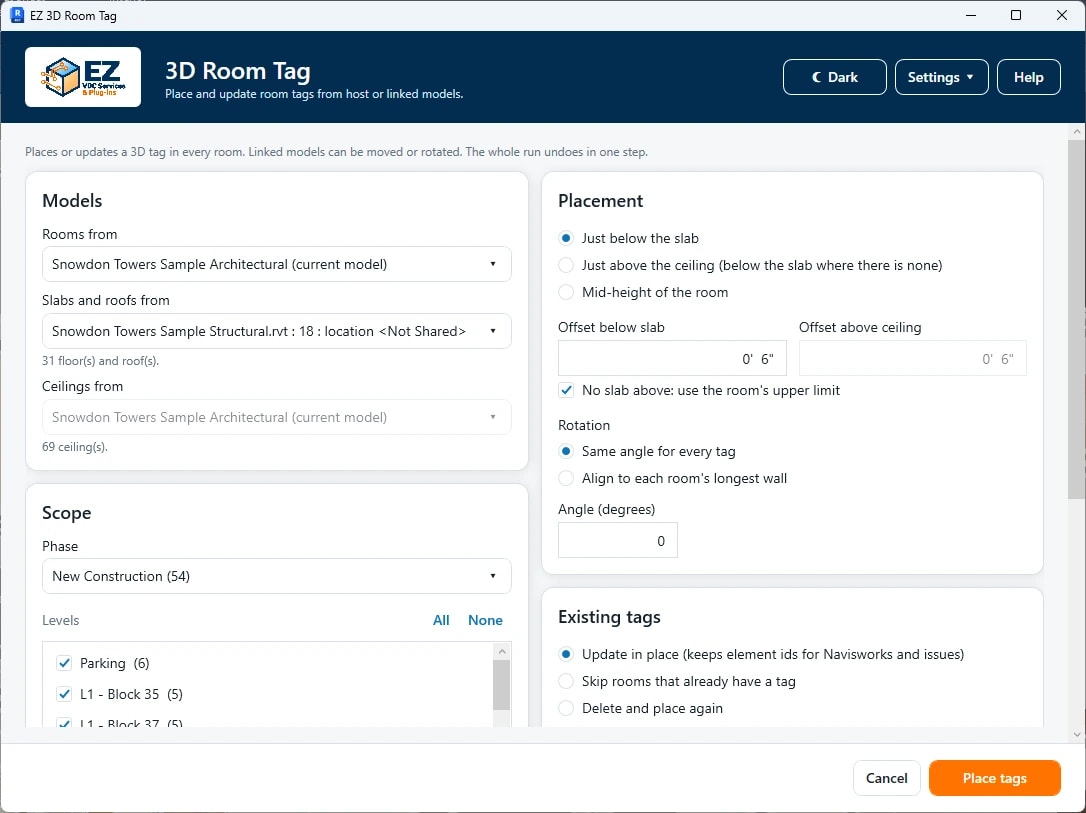Open the Settings dropdown menu
1086x813 pixels.
point(941,77)
